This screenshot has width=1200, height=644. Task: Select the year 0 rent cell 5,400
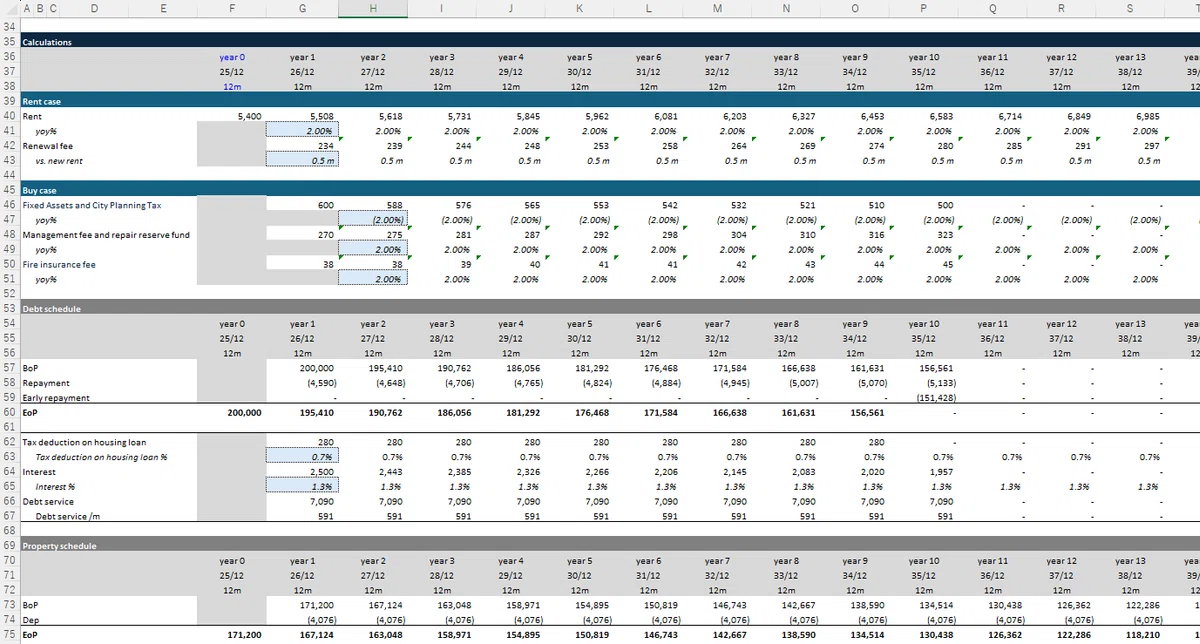pyautogui.click(x=232, y=116)
